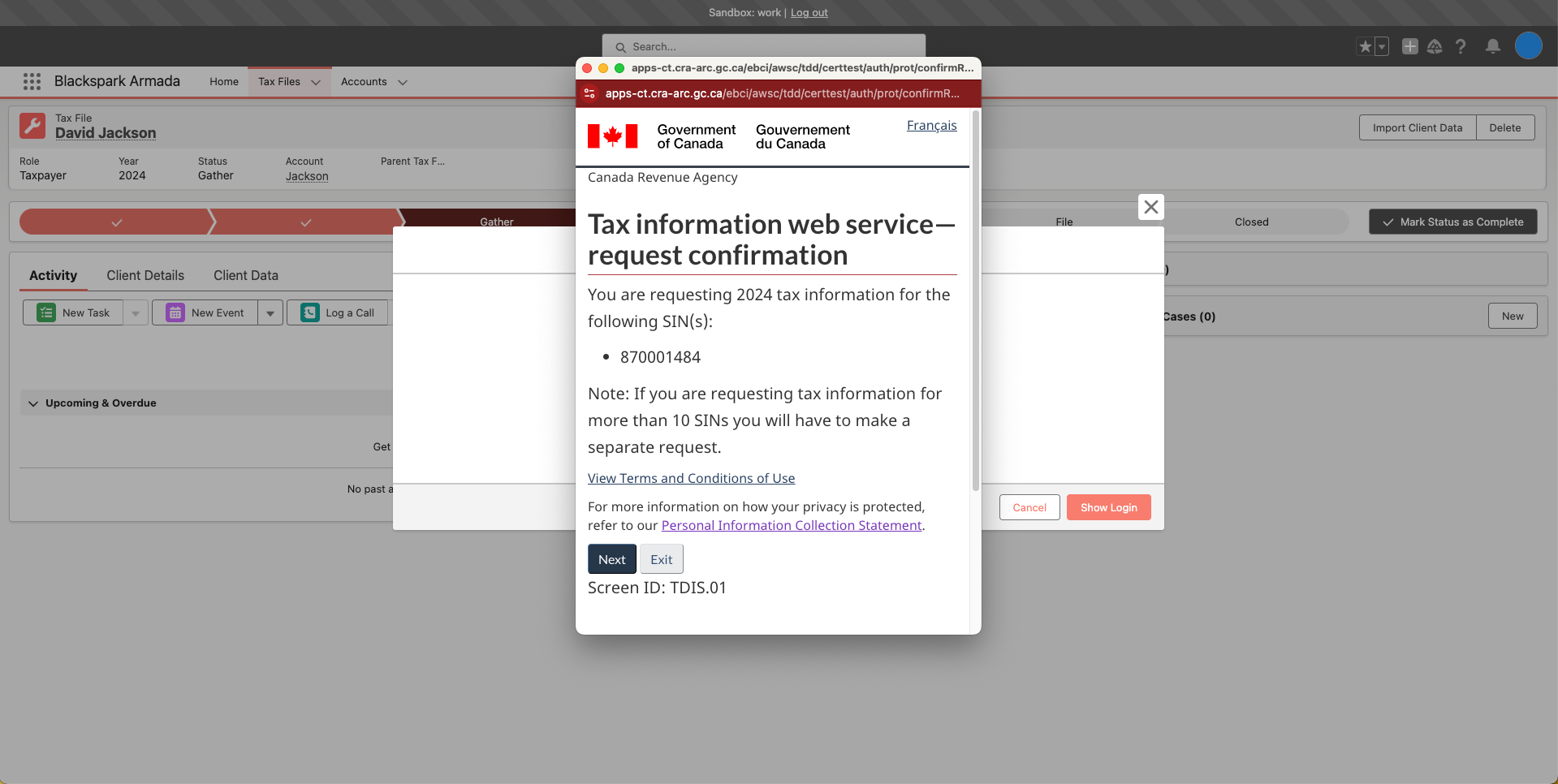Close the modal with the X icon

click(1151, 207)
